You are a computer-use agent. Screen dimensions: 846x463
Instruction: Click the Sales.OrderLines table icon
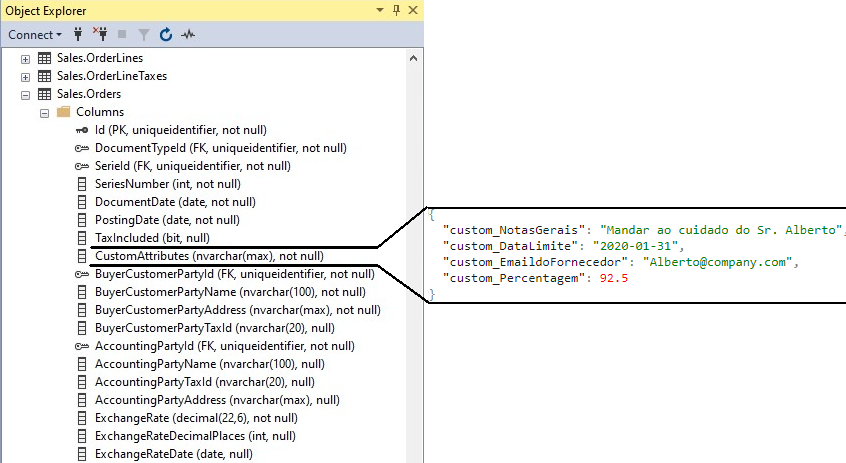tap(44, 58)
